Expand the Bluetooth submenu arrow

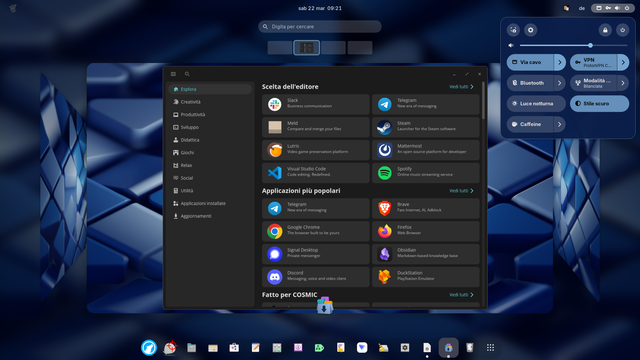[x=560, y=83]
